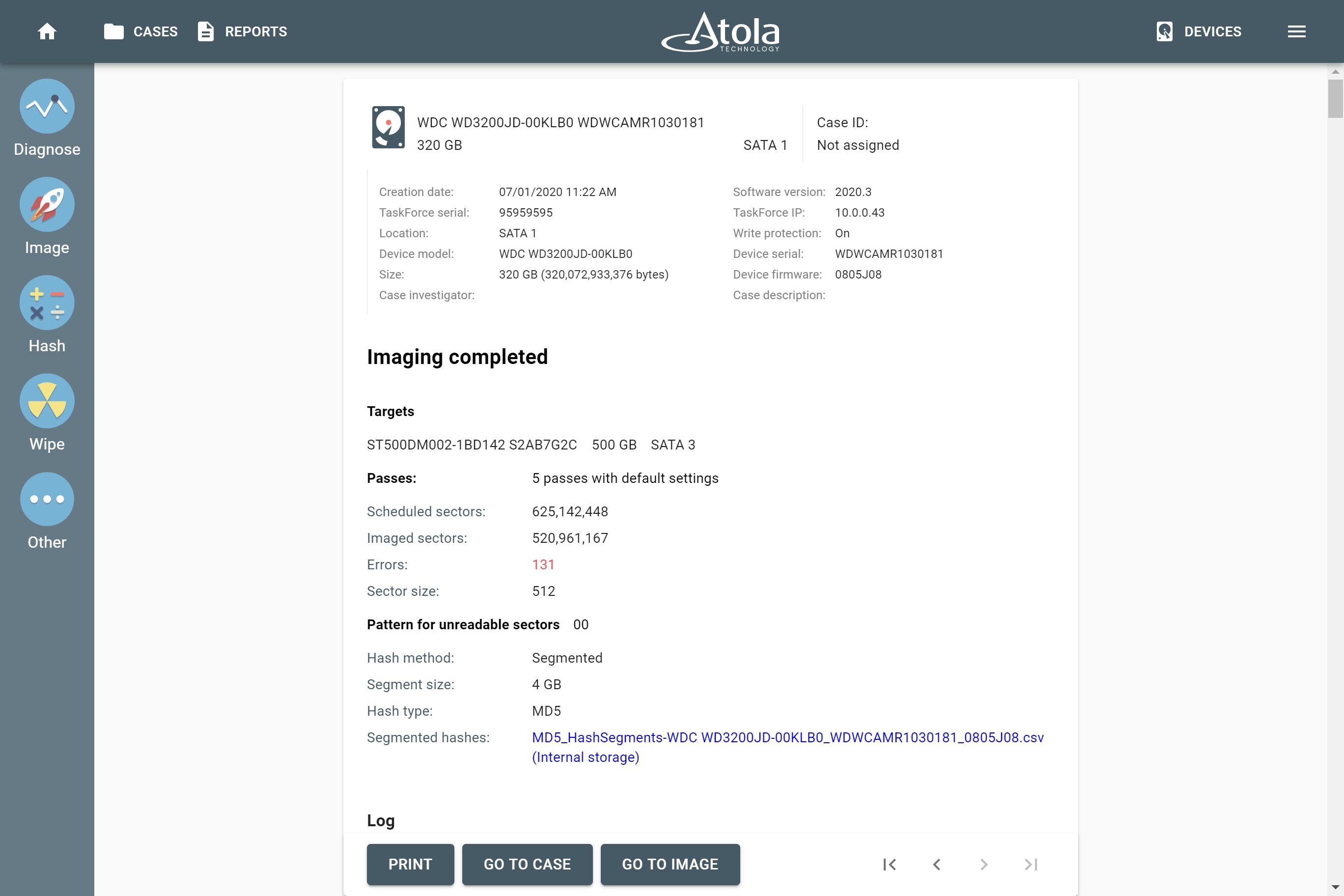Go to the previous report page
The image size is (1344, 896).
[937, 865]
